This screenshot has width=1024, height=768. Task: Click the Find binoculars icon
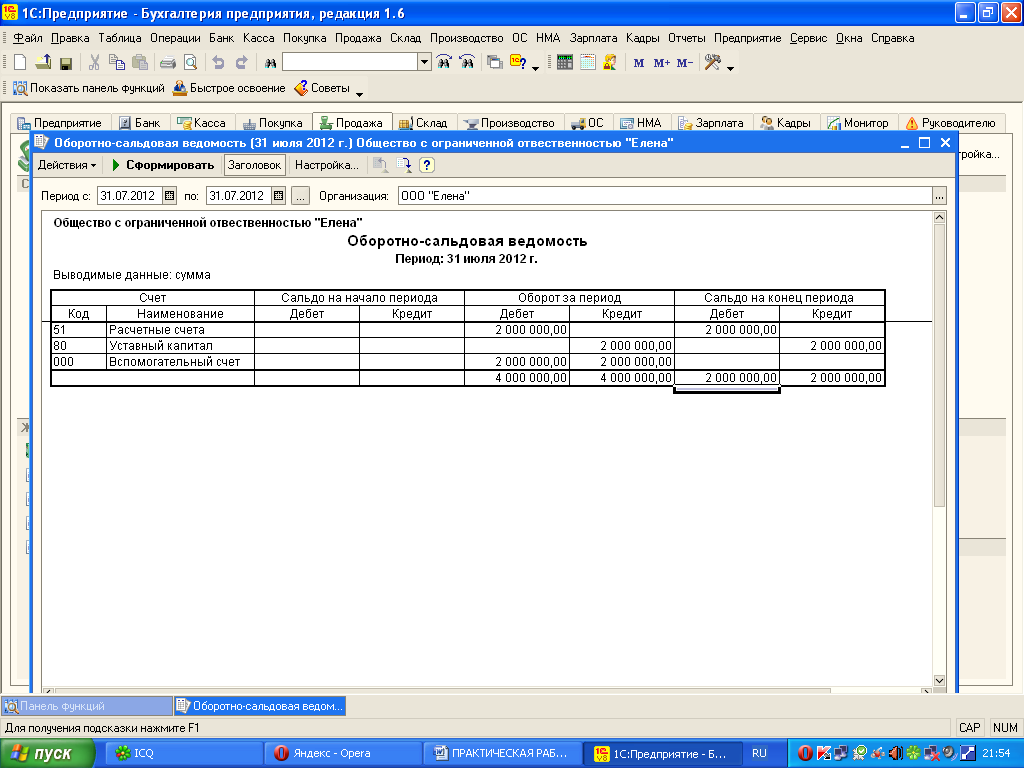[x=270, y=63]
